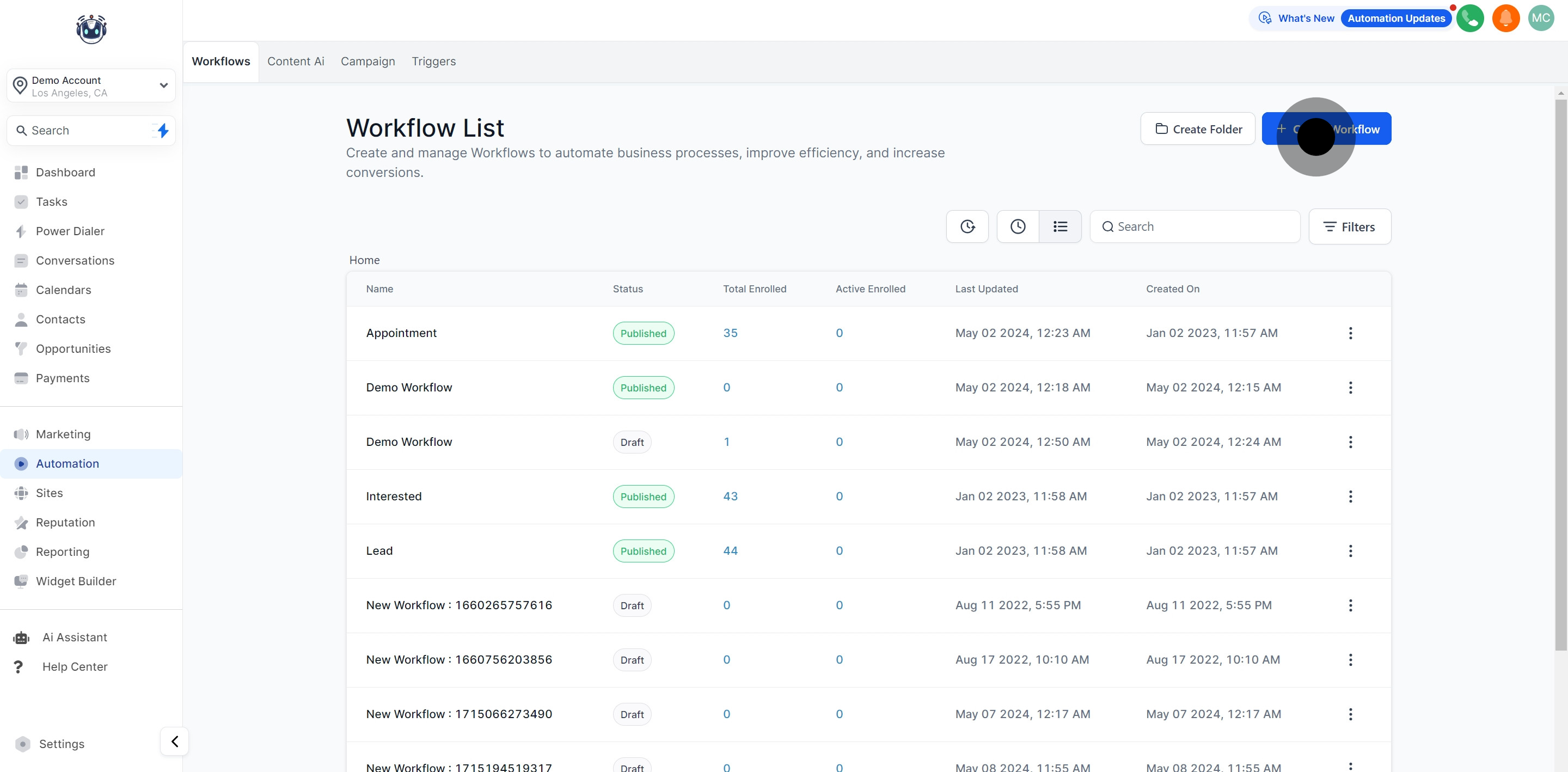Open actions menu for Appointment workflow
Screen dimensions: 1568x772
pyautogui.click(x=1351, y=333)
